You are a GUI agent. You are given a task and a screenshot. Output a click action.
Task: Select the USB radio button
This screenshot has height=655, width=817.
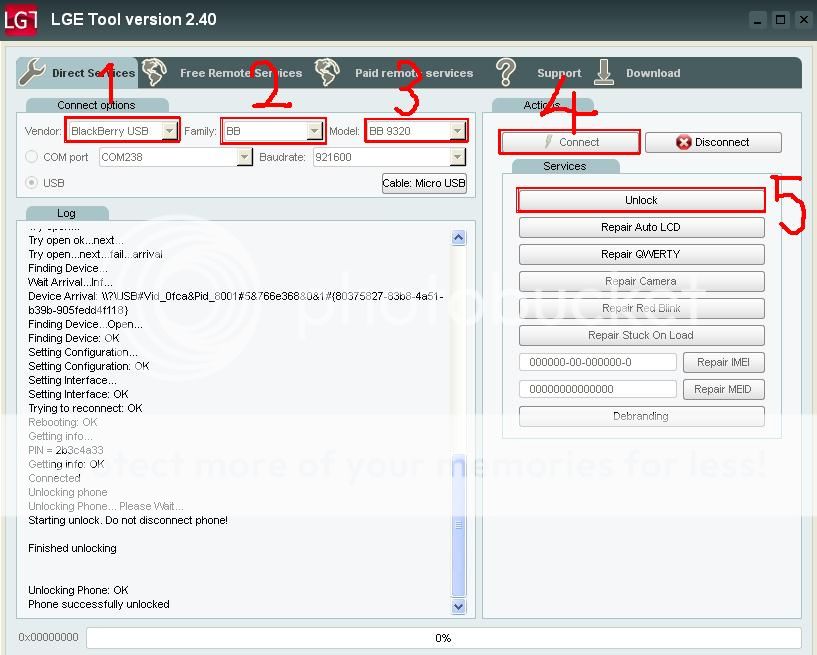click(32, 182)
